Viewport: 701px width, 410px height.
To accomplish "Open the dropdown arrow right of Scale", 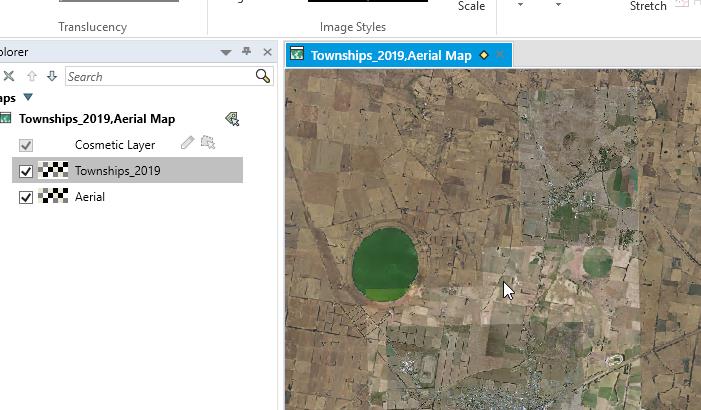I will 520,4.
